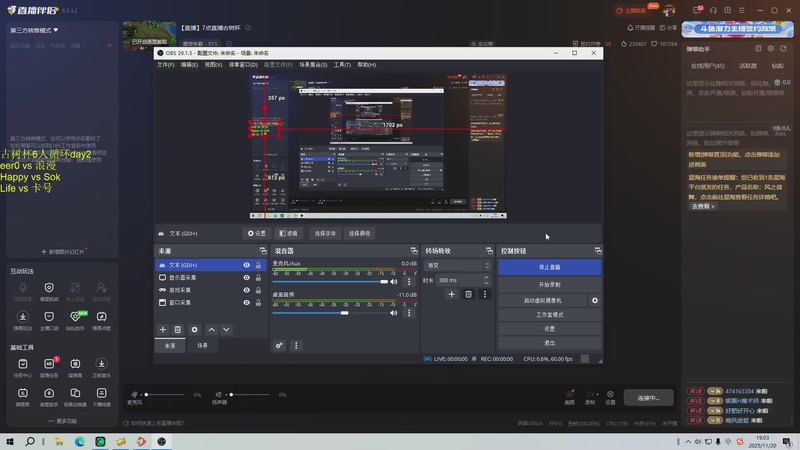
Task: Open the 渐变 transition type dropdown
Action: tap(458, 265)
